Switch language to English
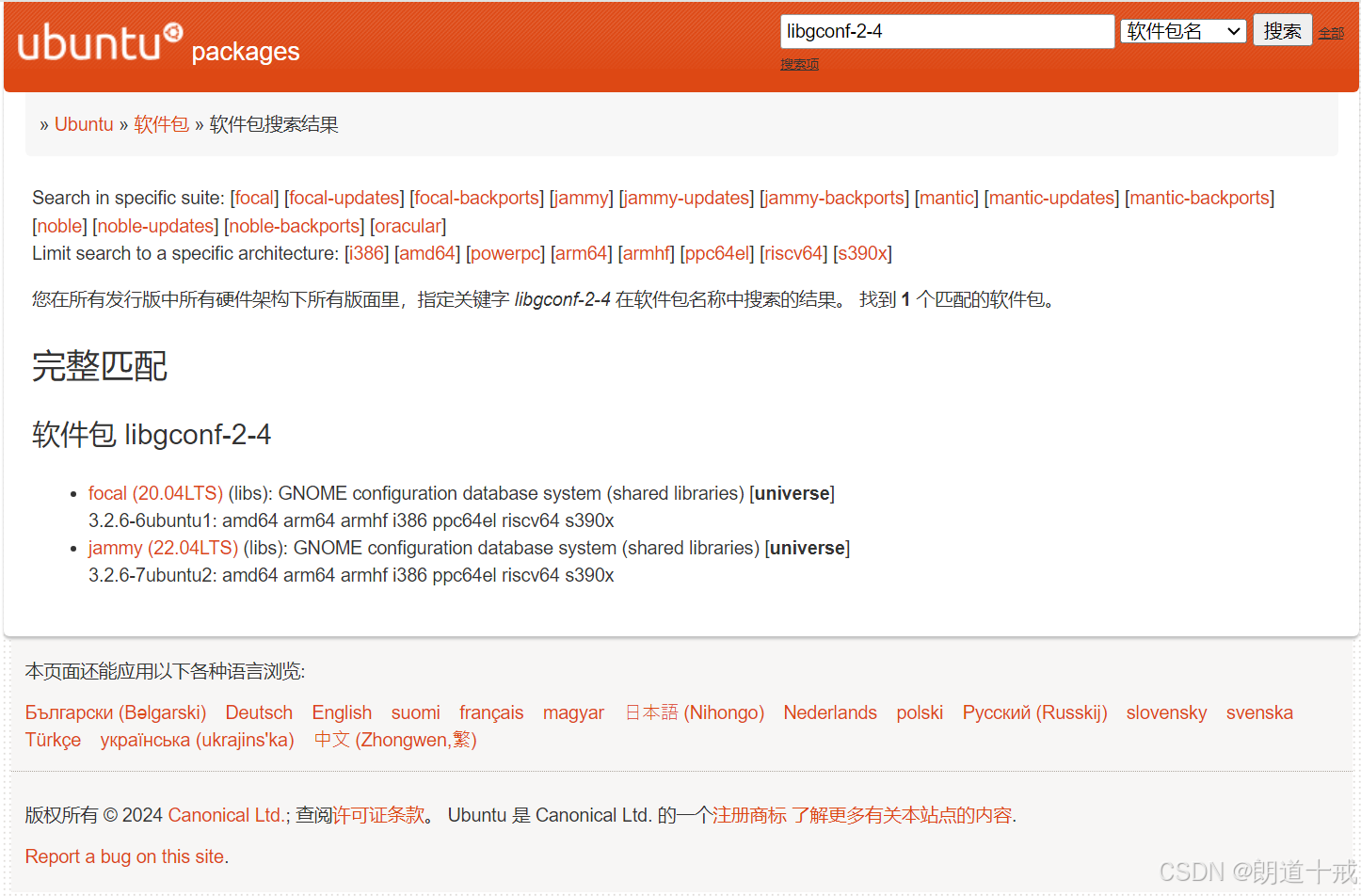1361x896 pixels. (342, 712)
